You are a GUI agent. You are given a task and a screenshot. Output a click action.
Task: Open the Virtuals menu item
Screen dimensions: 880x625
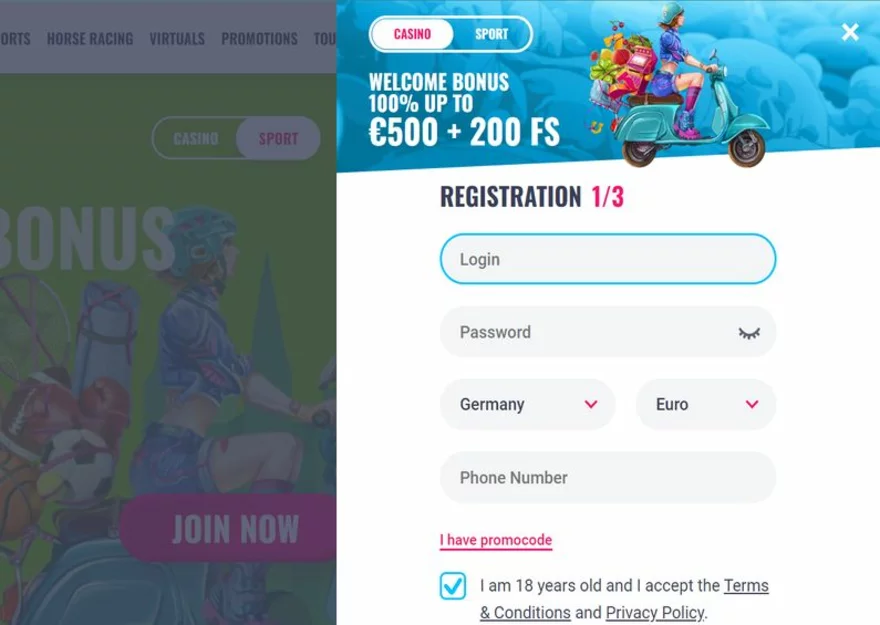(177, 39)
